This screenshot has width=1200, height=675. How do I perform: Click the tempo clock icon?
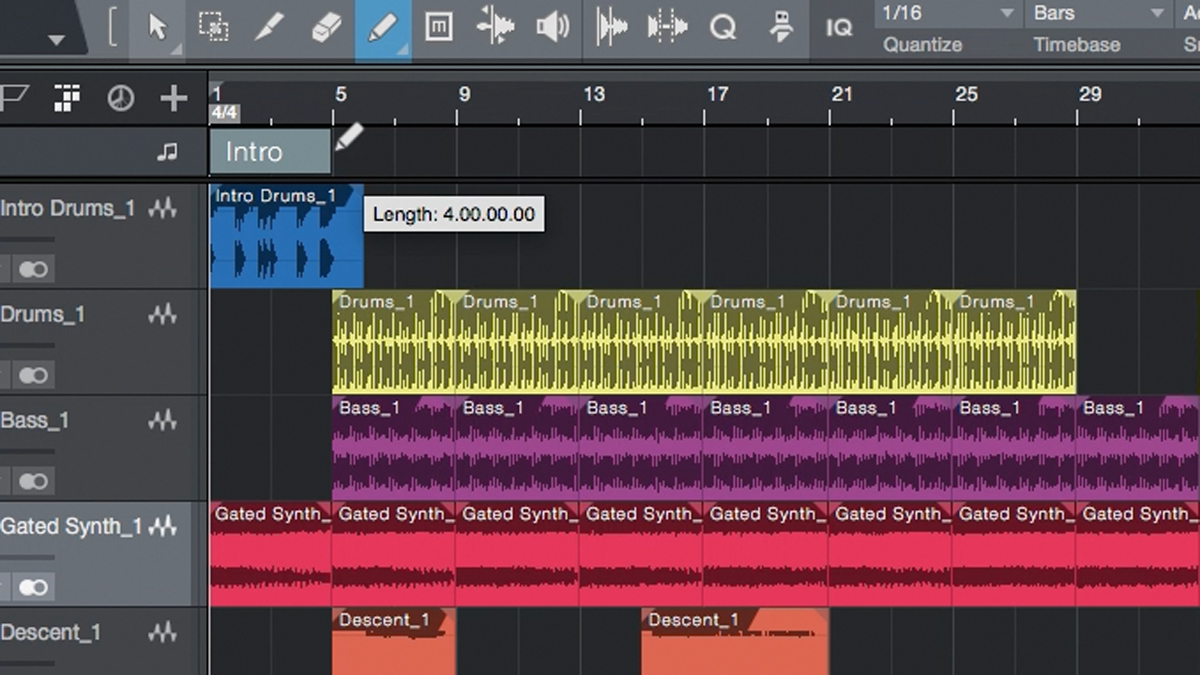(x=121, y=97)
